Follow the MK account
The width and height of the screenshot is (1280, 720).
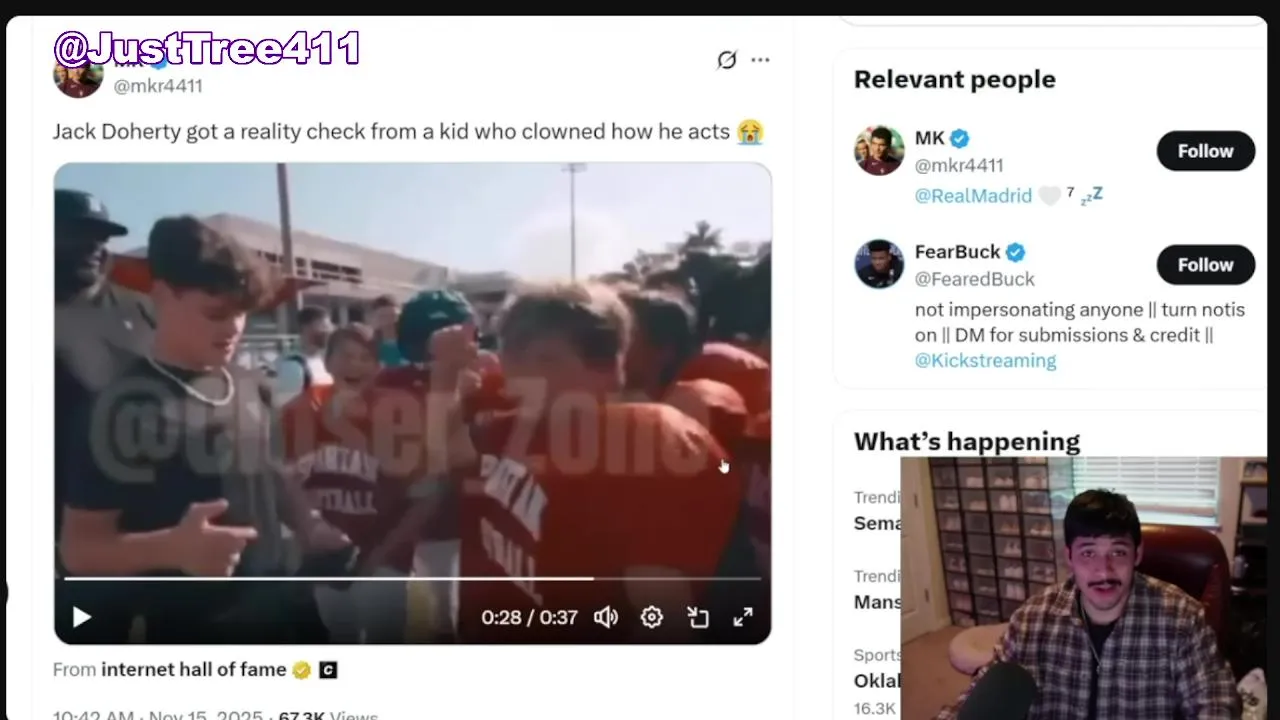1205,151
